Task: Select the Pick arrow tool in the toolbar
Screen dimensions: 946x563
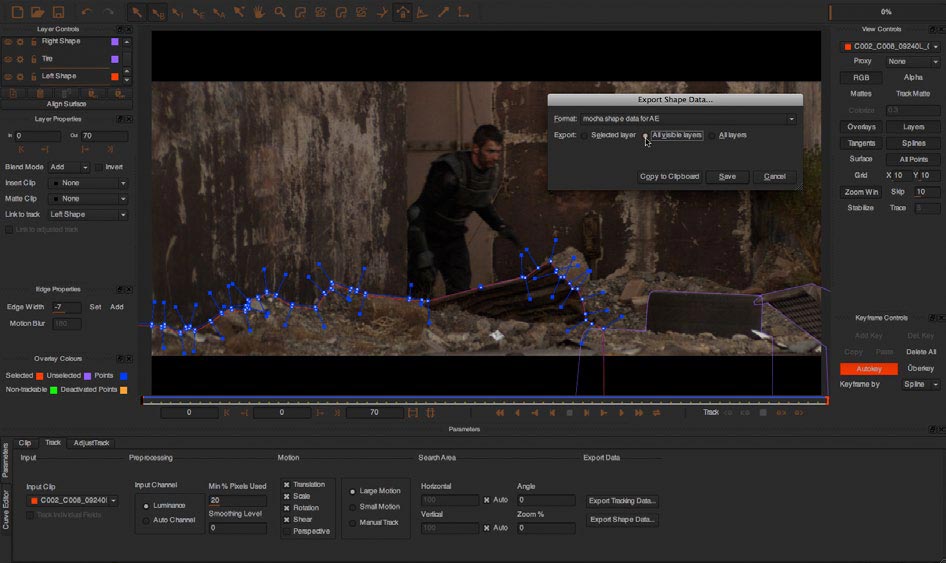Action: coord(137,12)
